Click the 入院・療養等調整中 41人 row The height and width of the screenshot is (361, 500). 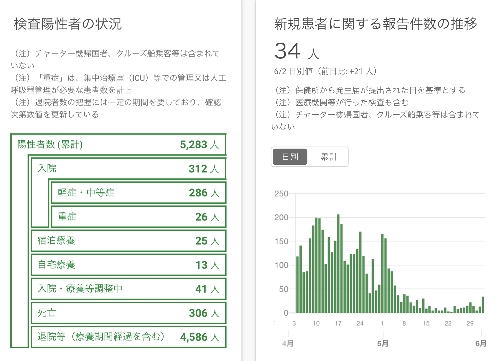pos(128,289)
